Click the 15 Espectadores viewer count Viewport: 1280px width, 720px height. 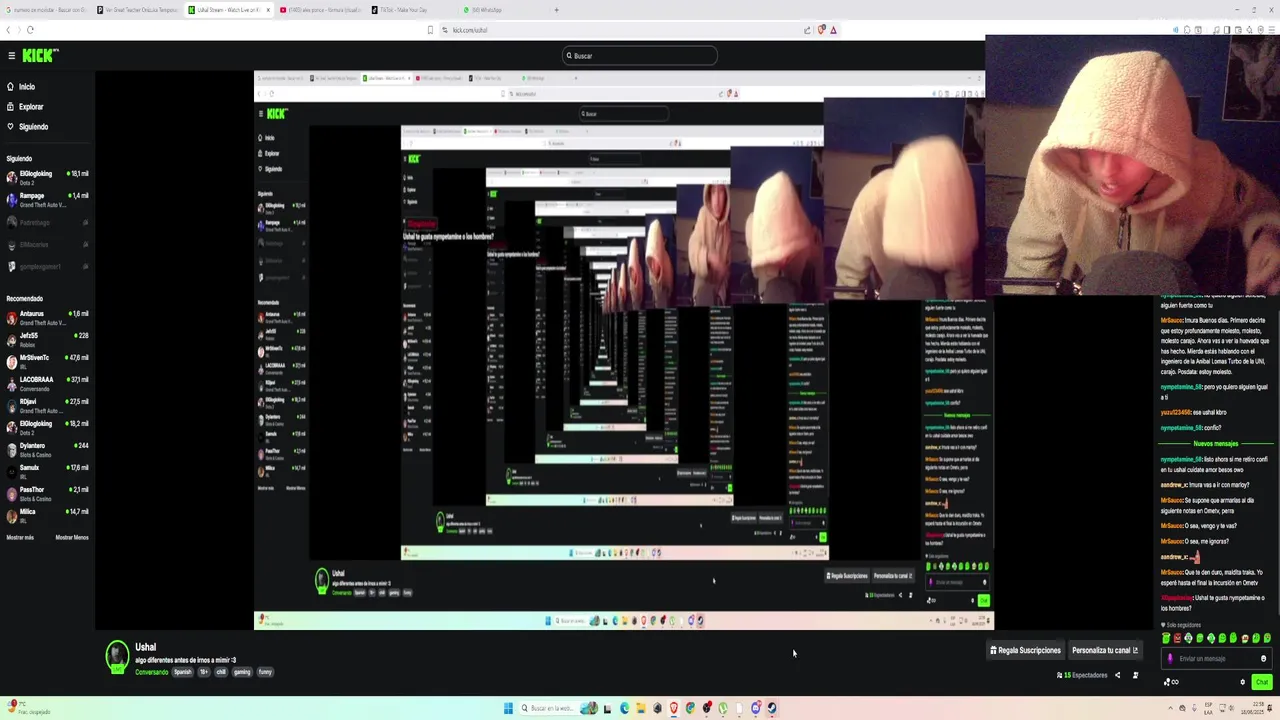(1083, 675)
